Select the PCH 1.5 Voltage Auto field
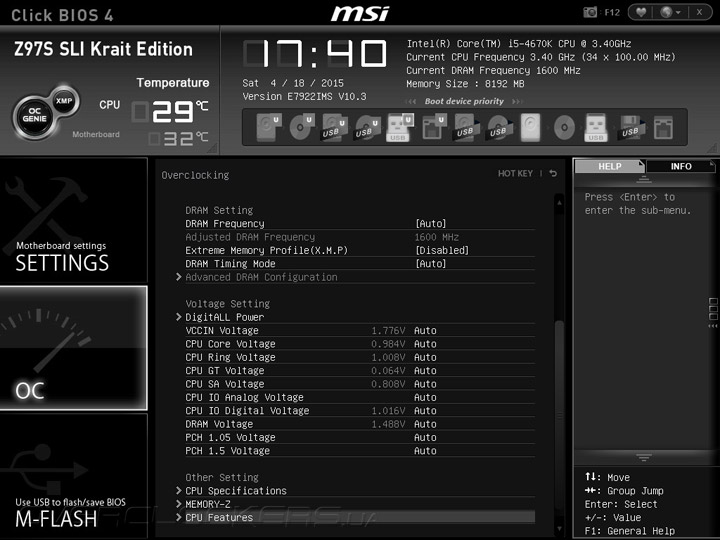This screenshot has height=540, width=720. click(x=425, y=450)
